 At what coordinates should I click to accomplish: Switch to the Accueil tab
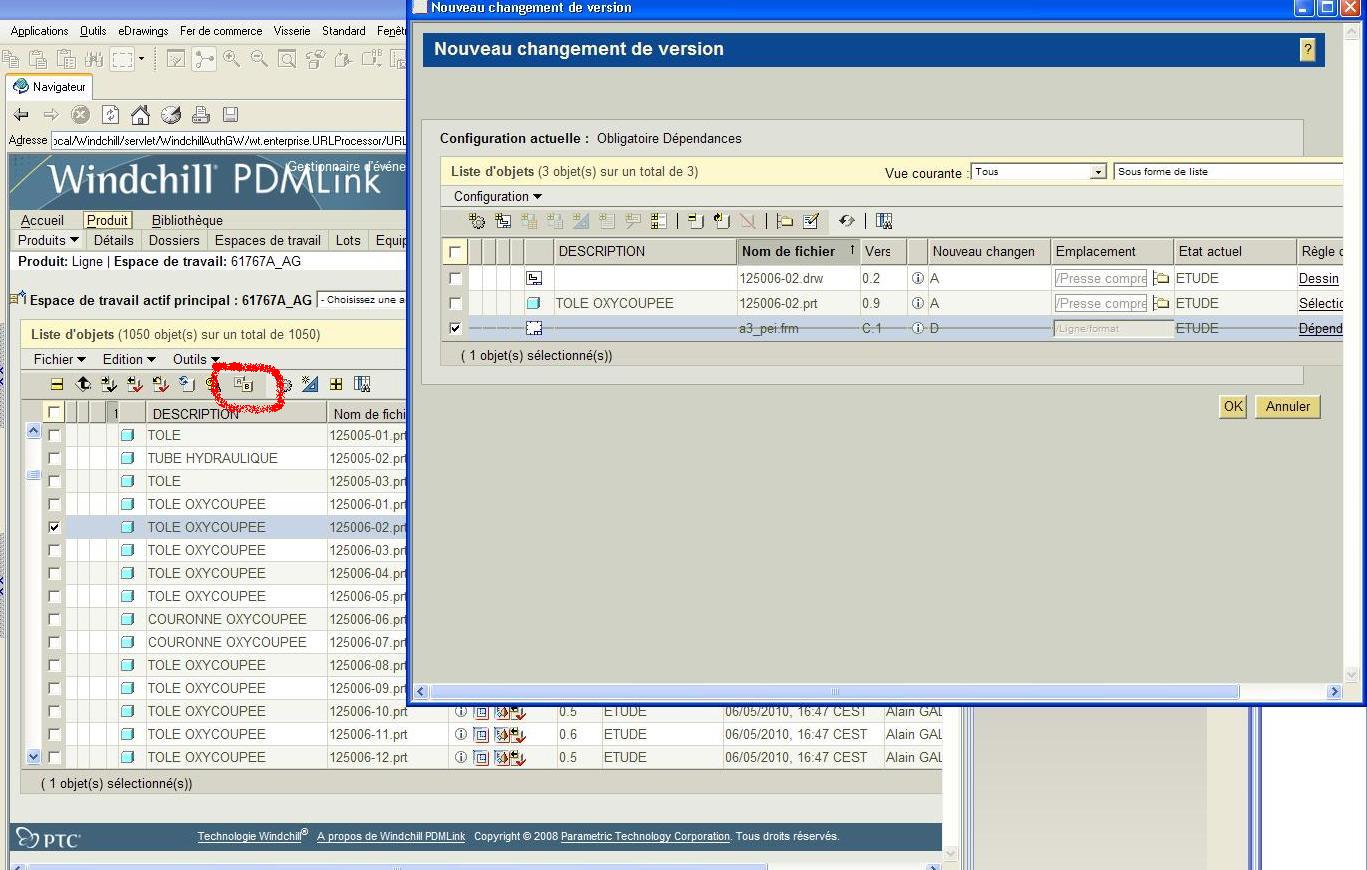42,220
